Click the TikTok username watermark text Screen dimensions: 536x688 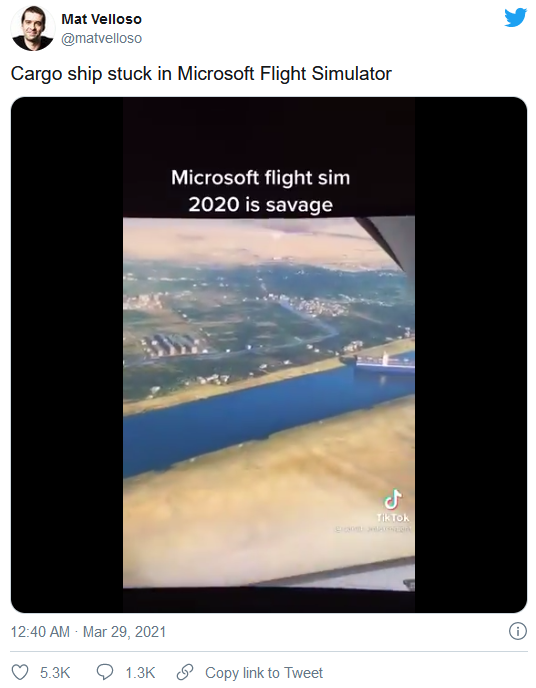[x=373, y=530]
